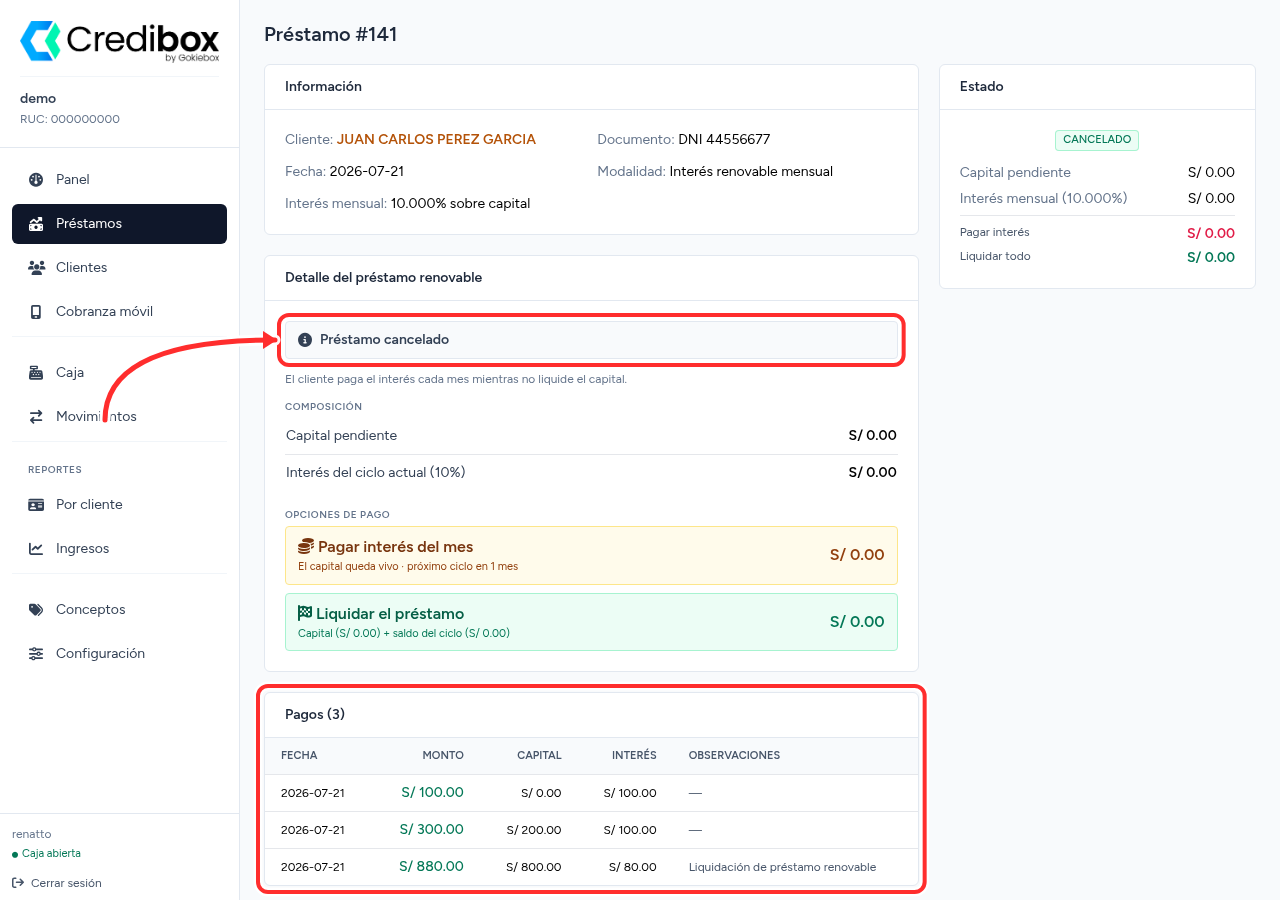The width and height of the screenshot is (1280, 900).
Task: Click the demo company name
Action: click(x=38, y=99)
